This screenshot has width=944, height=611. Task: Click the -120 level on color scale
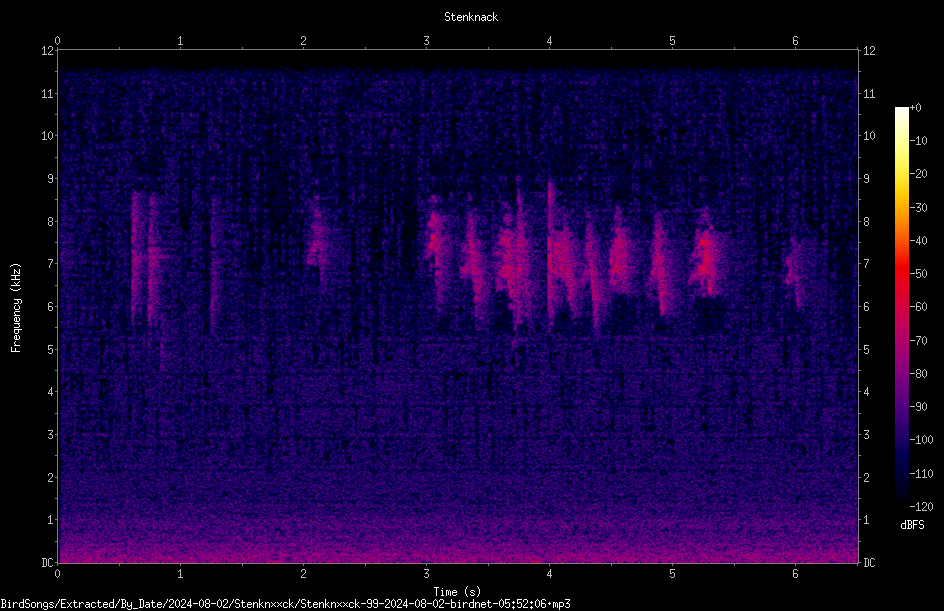[x=921, y=506]
